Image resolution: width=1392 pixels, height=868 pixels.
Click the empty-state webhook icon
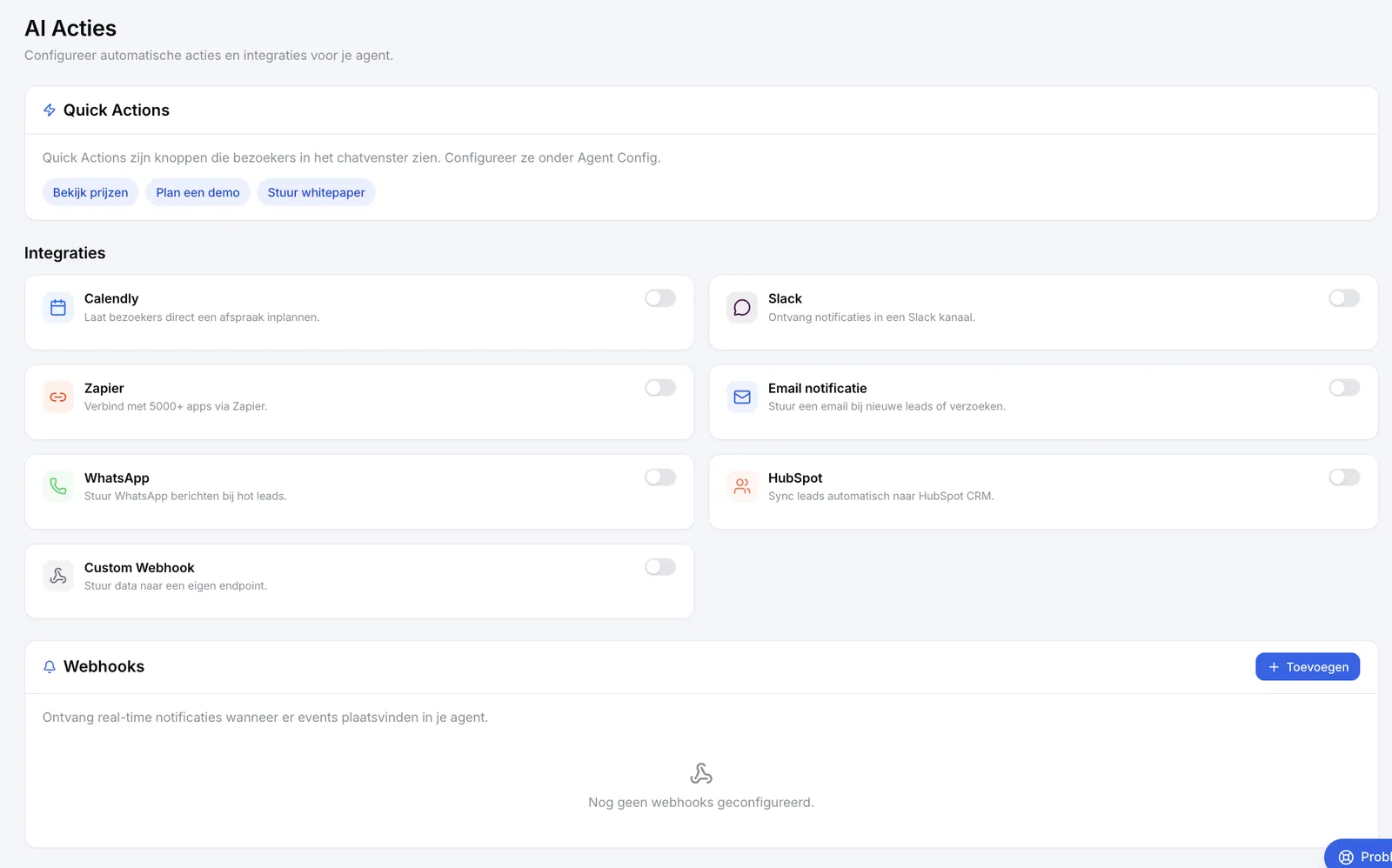pyautogui.click(x=701, y=773)
